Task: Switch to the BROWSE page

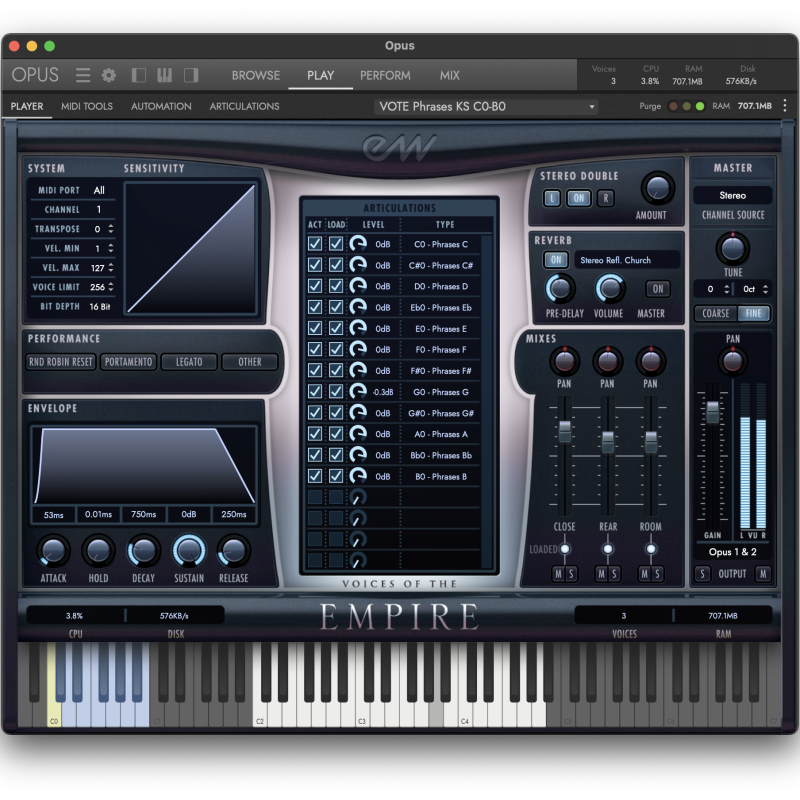Action: point(256,76)
